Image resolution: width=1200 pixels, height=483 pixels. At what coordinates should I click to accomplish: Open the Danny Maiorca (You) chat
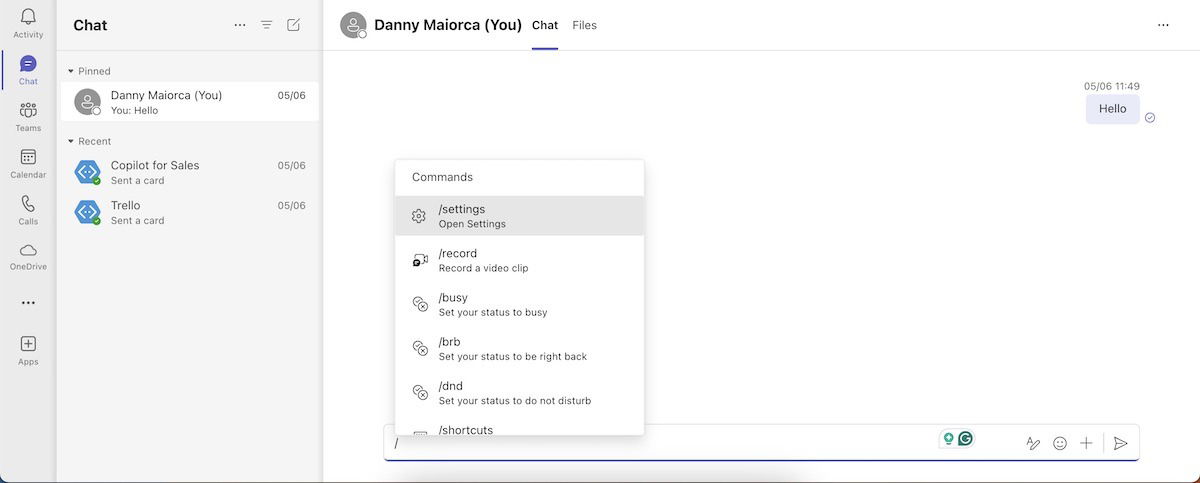[x=189, y=102]
